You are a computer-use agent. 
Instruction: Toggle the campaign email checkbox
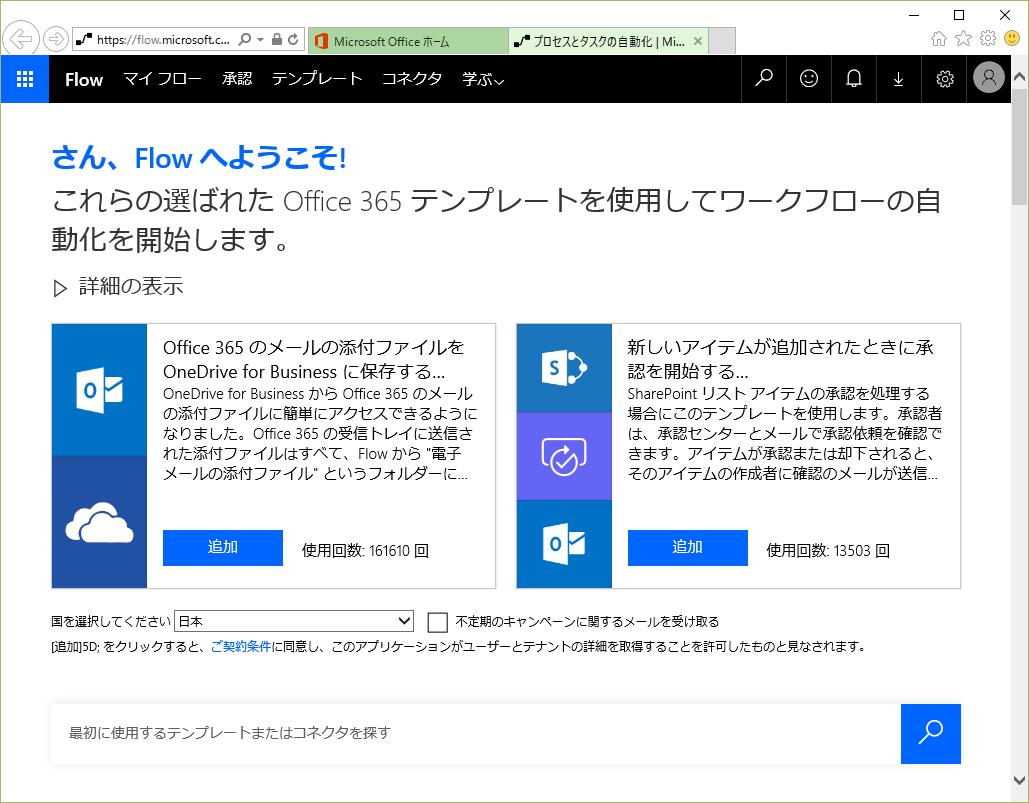[x=437, y=622]
